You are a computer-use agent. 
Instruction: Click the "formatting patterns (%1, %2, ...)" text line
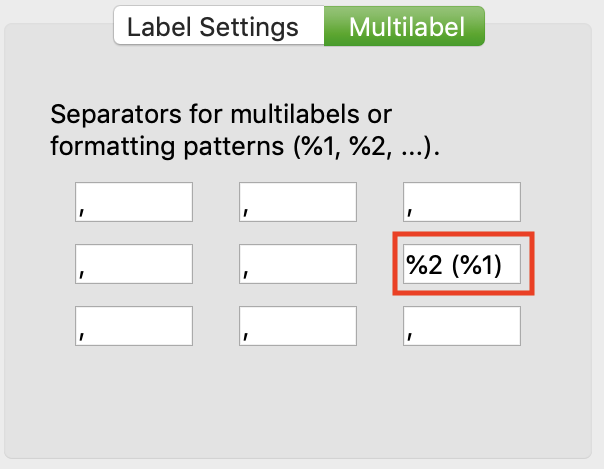[245, 147]
